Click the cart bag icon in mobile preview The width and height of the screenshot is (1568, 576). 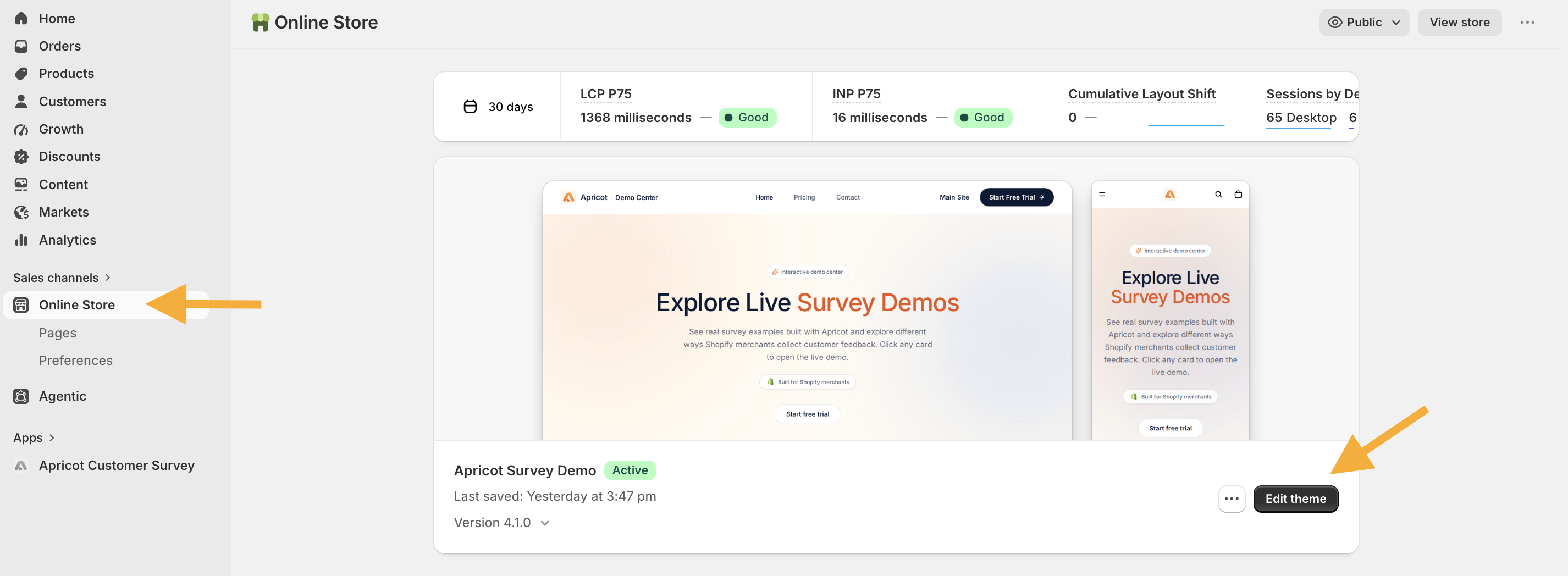point(1238,195)
